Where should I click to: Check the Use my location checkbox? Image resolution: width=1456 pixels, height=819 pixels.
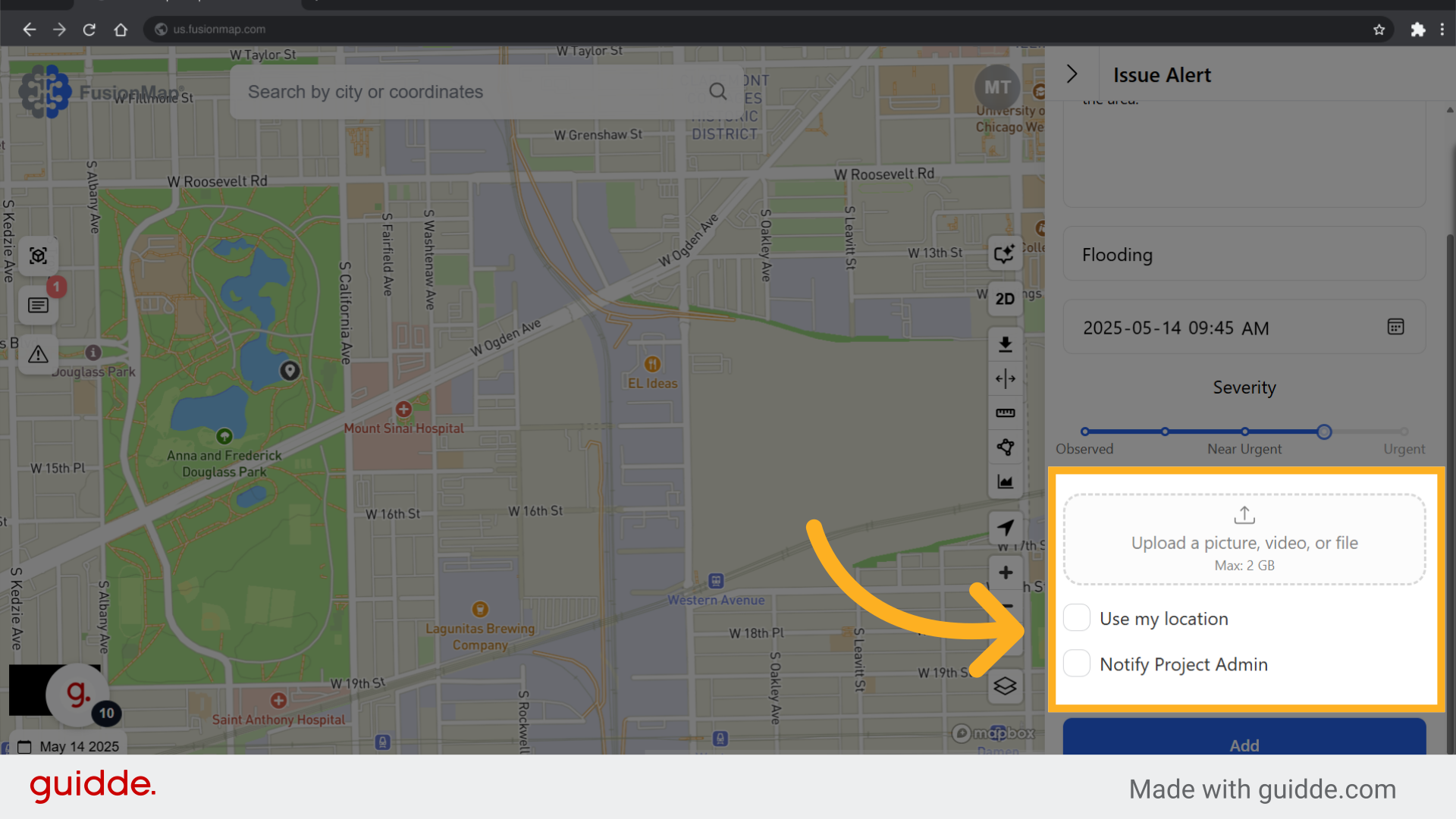pyautogui.click(x=1077, y=618)
